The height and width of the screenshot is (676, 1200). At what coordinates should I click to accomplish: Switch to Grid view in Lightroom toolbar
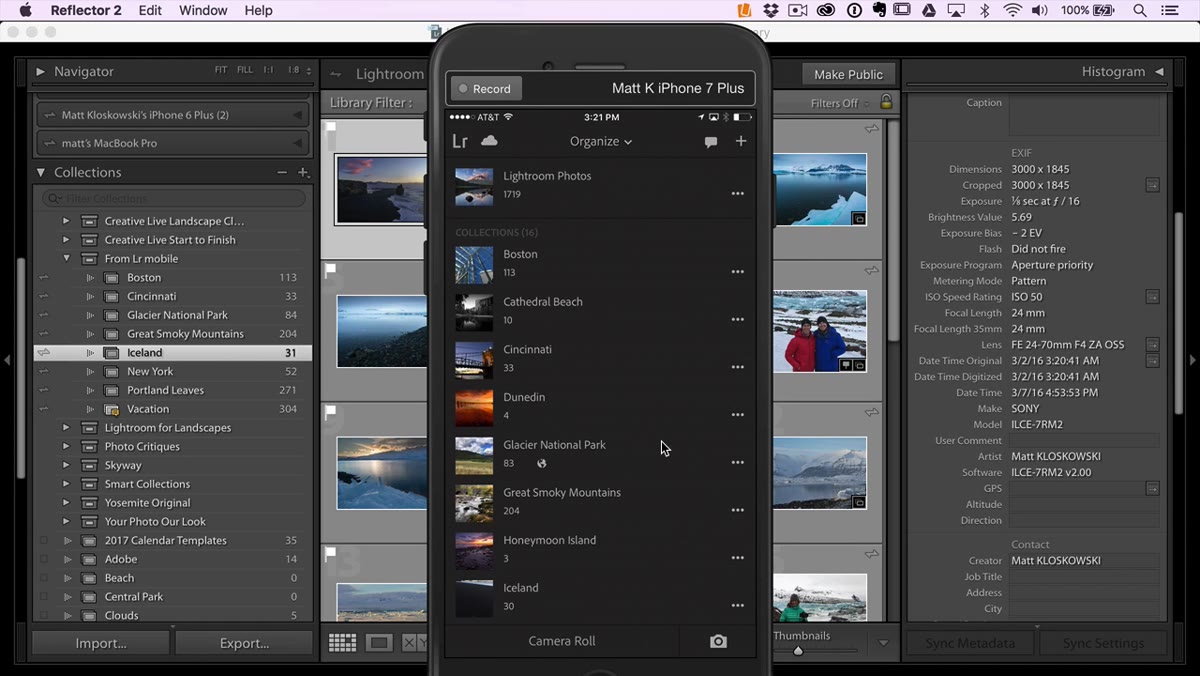pos(342,643)
